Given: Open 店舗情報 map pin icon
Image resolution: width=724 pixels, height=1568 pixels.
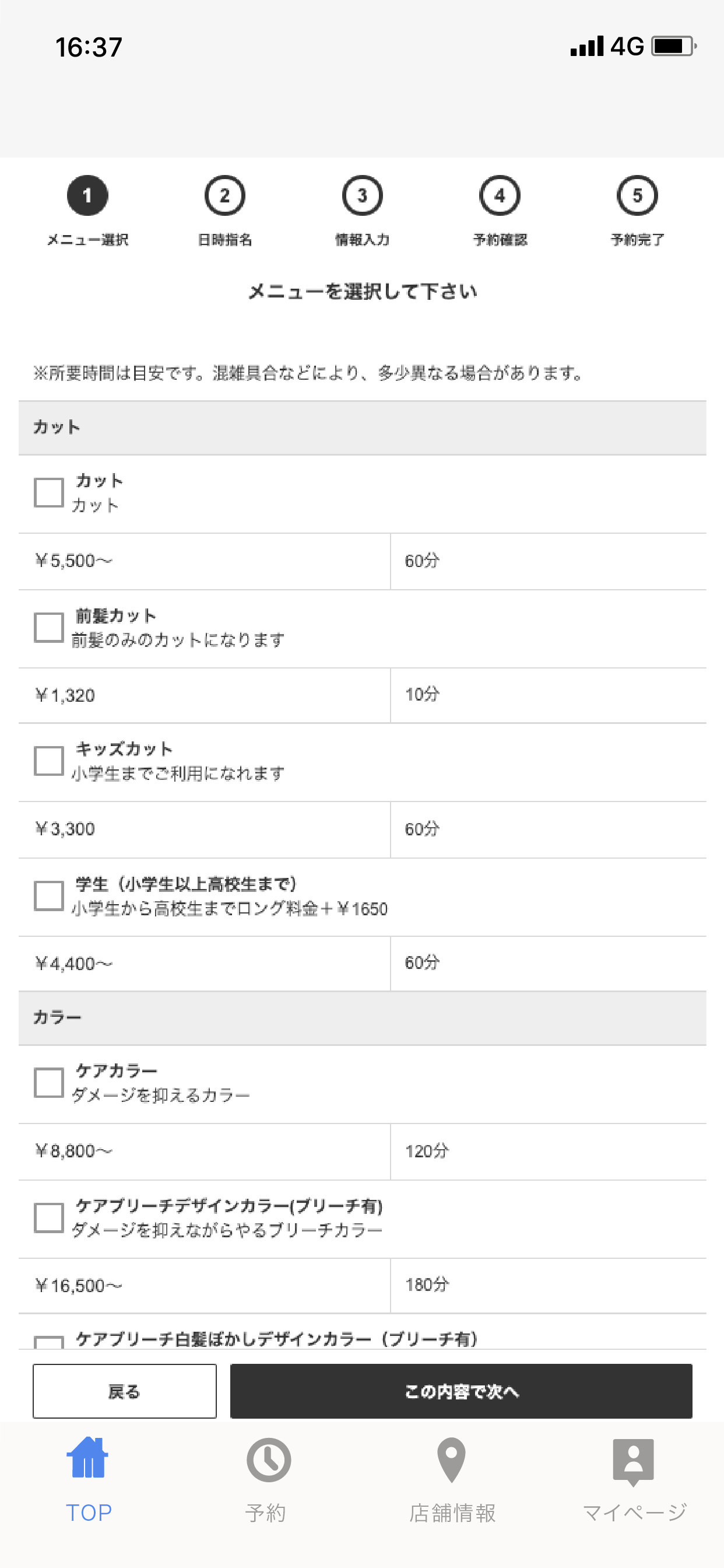Looking at the screenshot, I should (451, 1459).
